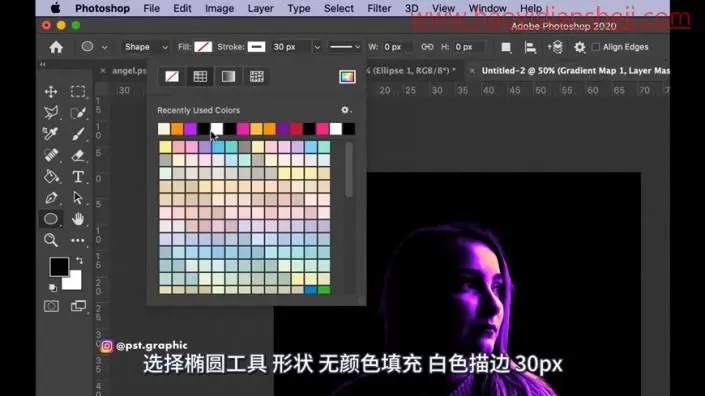Image resolution: width=705 pixels, height=396 pixels.
Task: Switch to the angel.ps document tab
Action: coord(129,71)
